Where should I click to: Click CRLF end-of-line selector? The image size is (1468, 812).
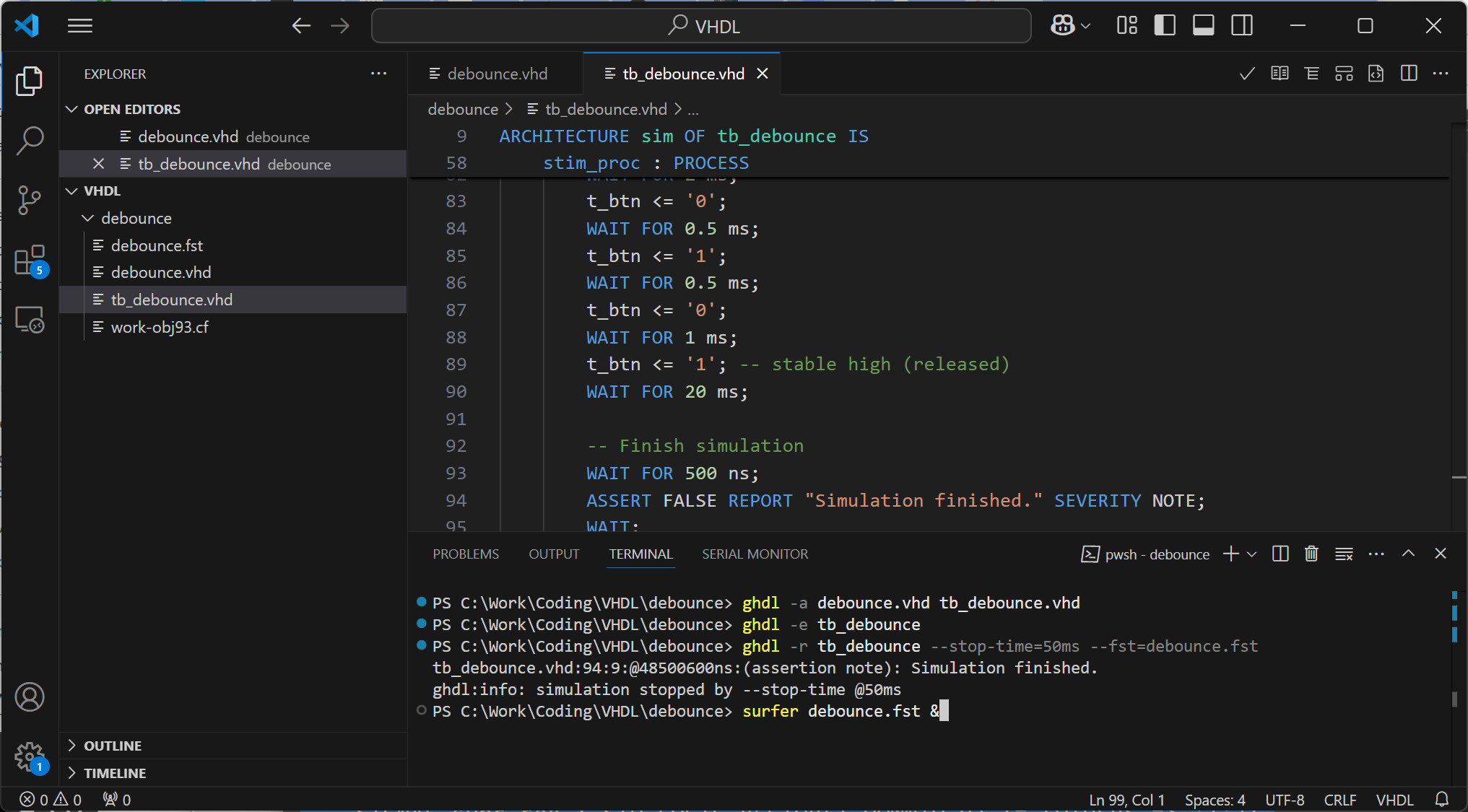pos(1339,799)
